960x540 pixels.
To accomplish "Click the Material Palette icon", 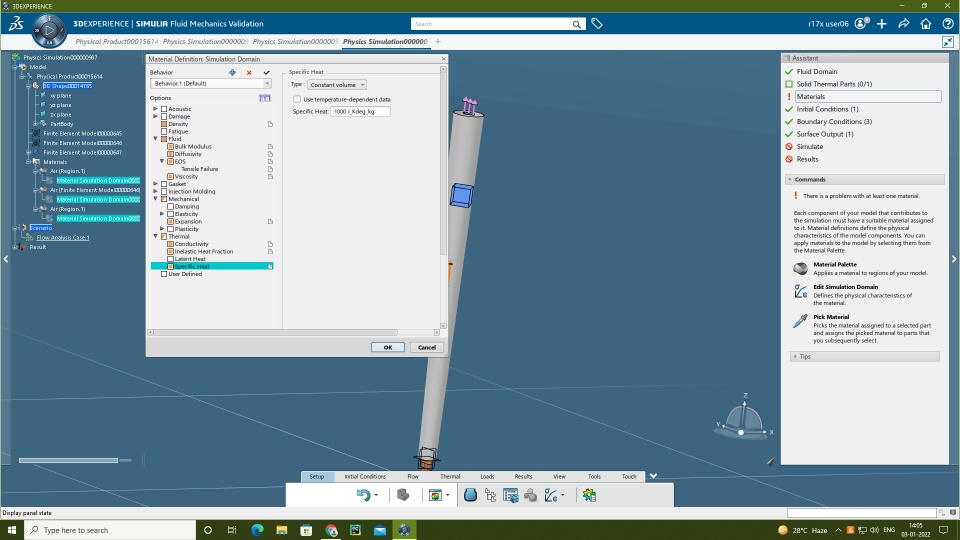I will pos(800,269).
